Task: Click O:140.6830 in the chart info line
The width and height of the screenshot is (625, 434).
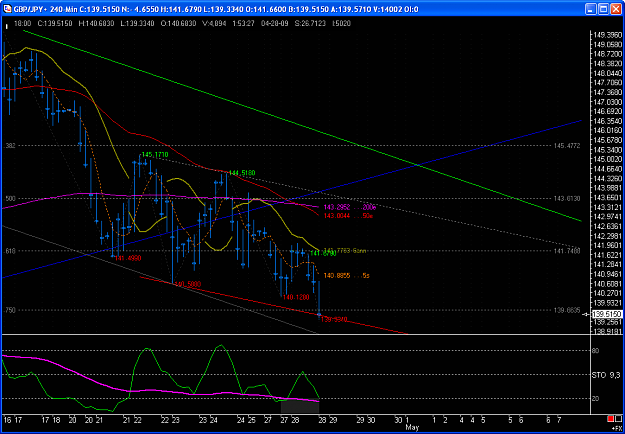Action: [x=179, y=24]
